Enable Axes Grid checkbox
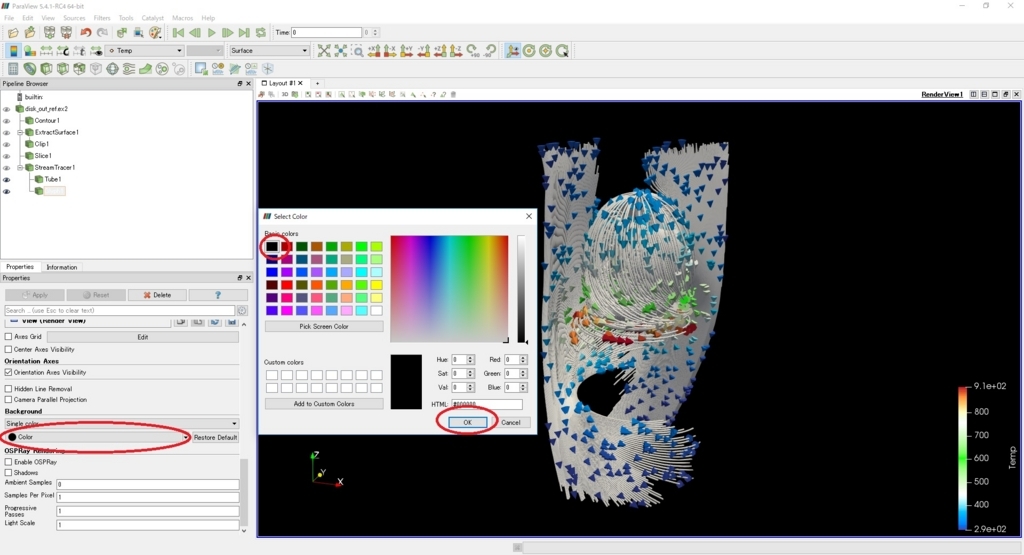1024x555 pixels. 8,337
